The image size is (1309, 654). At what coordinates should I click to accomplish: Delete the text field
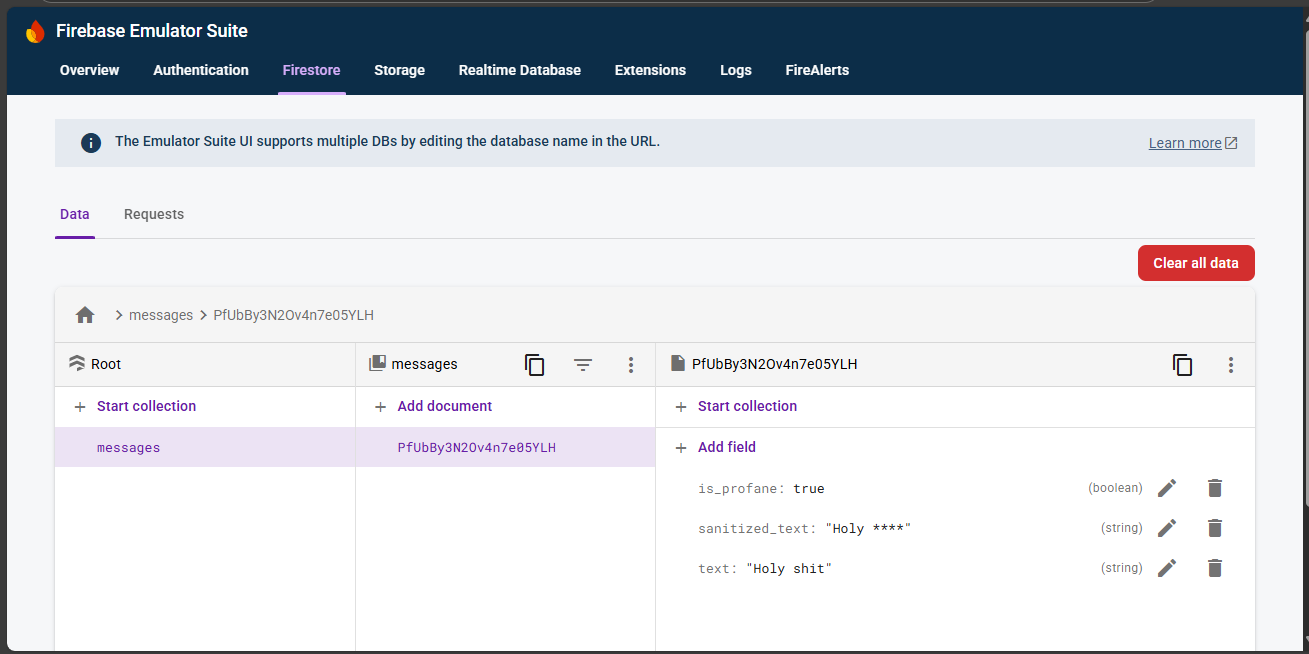pyautogui.click(x=1215, y=568)
